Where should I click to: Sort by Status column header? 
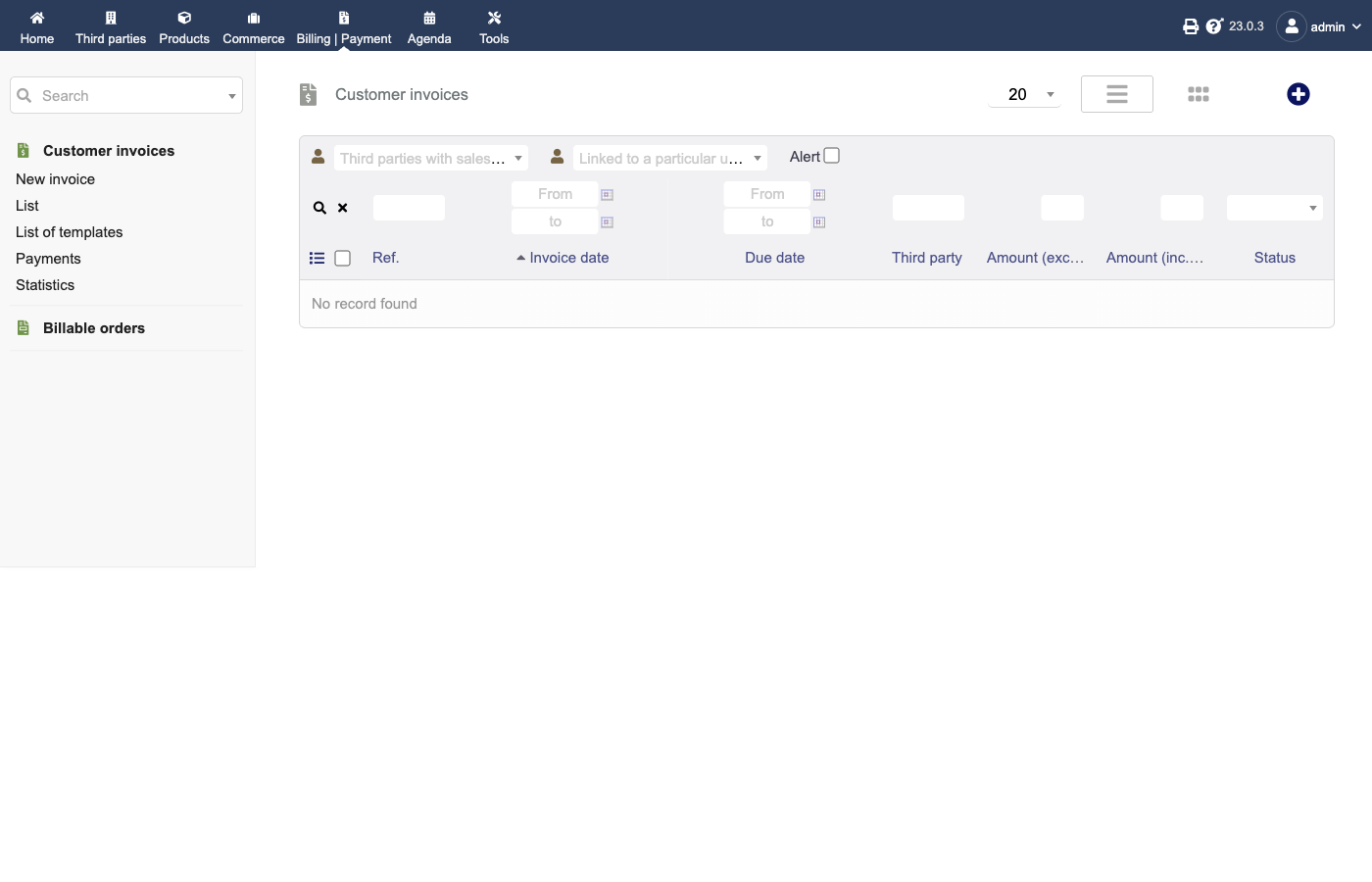point(1275,258)
